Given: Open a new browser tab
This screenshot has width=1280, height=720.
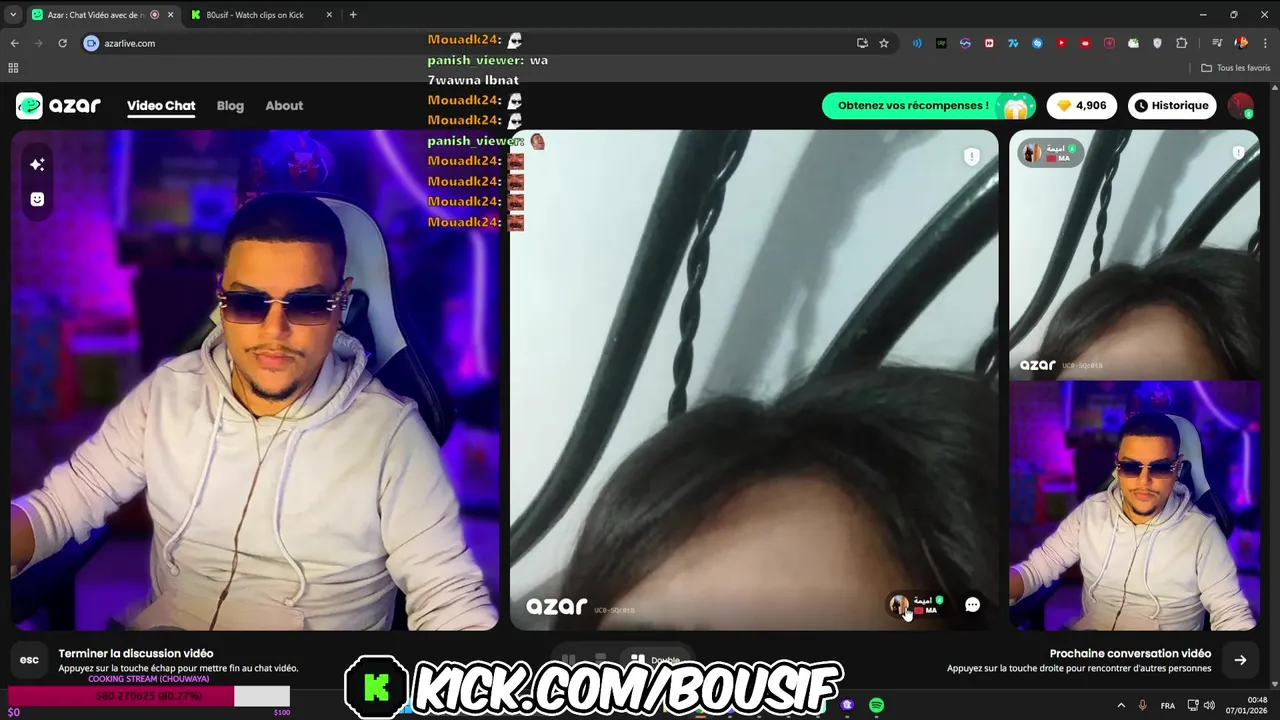Looking at the screenshot, I should (353, 15).
